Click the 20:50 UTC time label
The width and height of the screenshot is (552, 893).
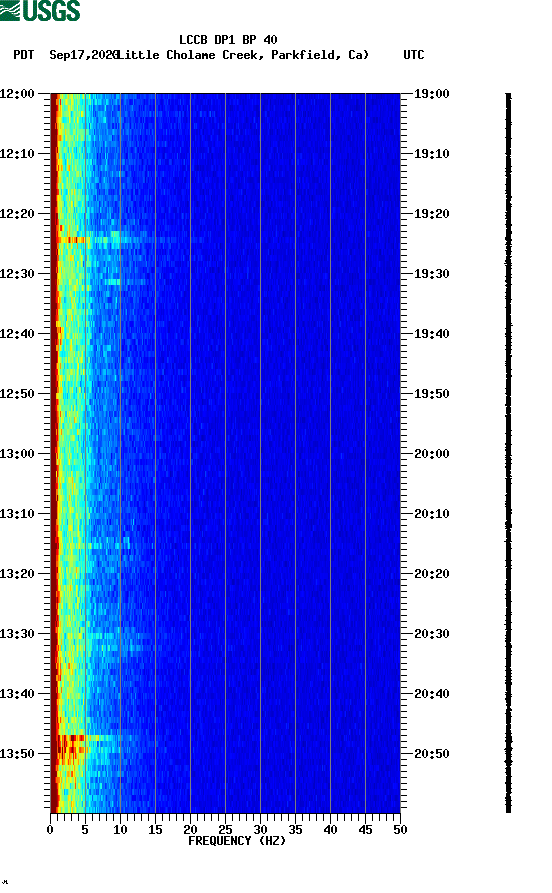[432, 753]
